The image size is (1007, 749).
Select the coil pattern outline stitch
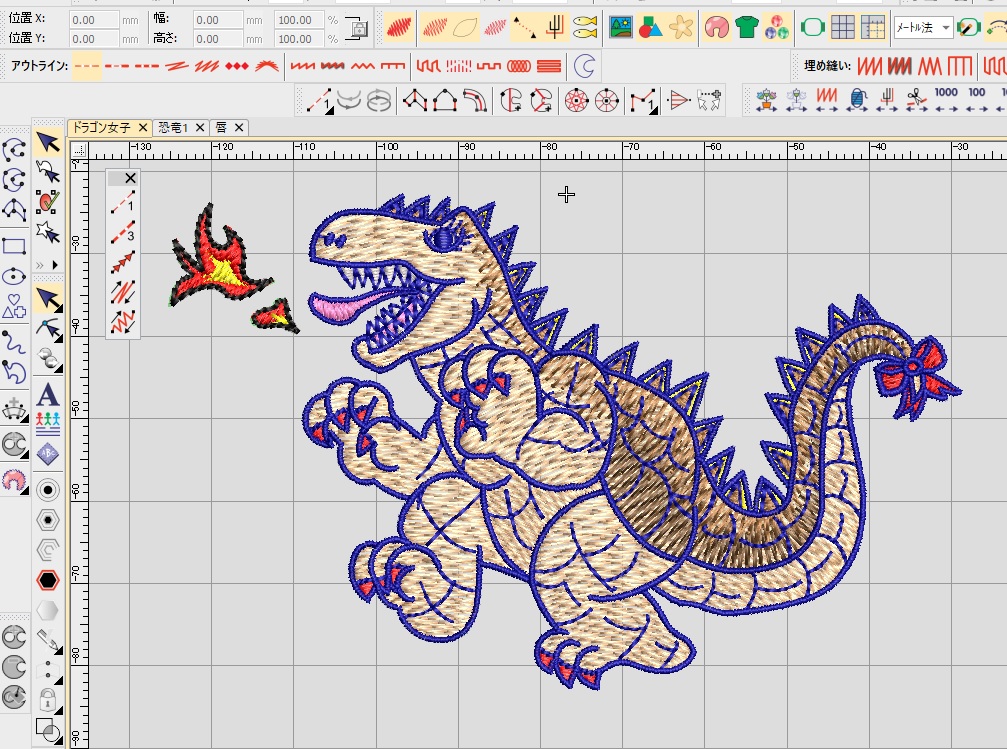(x=519, y=66)
